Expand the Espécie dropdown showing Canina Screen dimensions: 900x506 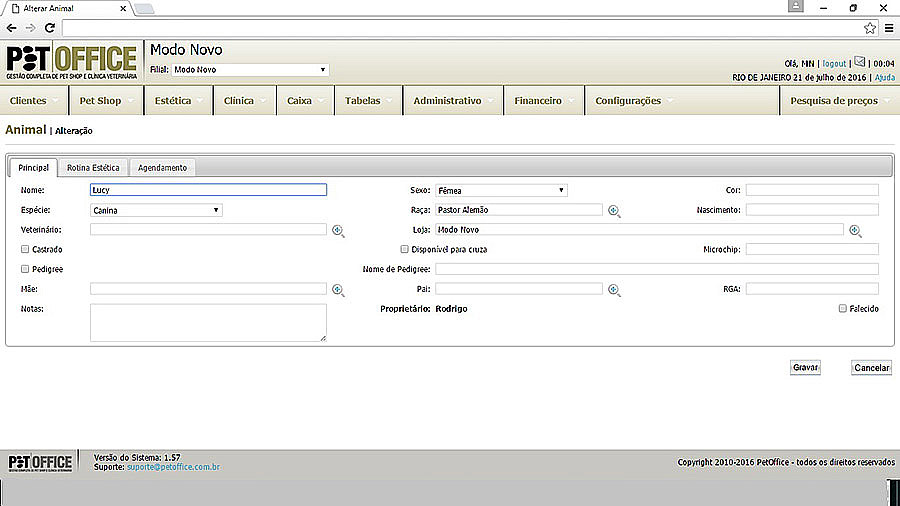pos(156,211)
